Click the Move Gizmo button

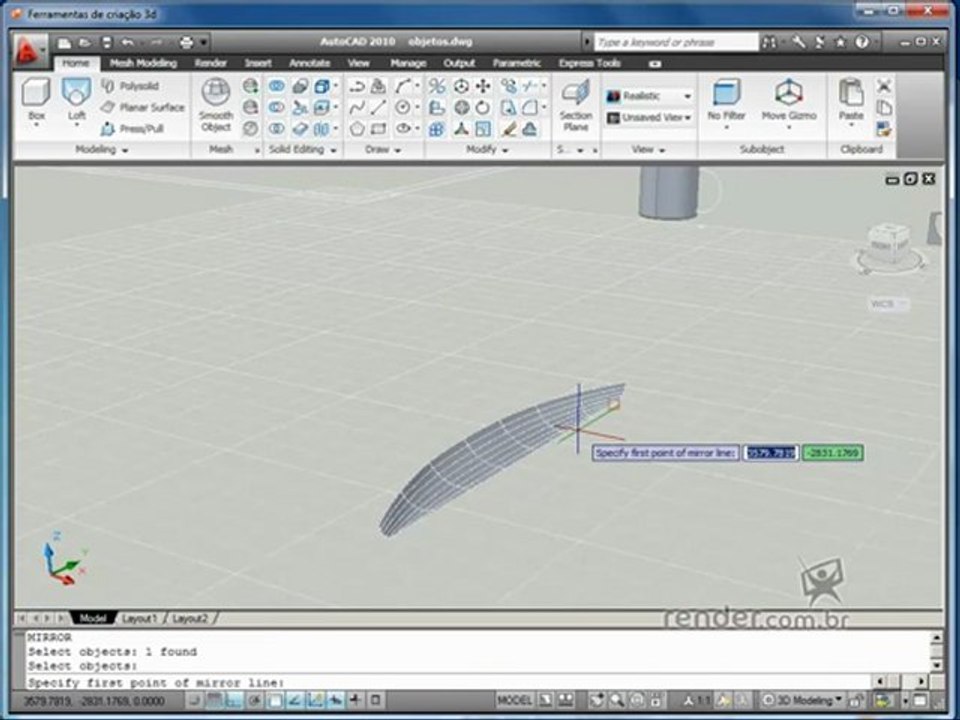pyautogui.click(x=789, y=102)
